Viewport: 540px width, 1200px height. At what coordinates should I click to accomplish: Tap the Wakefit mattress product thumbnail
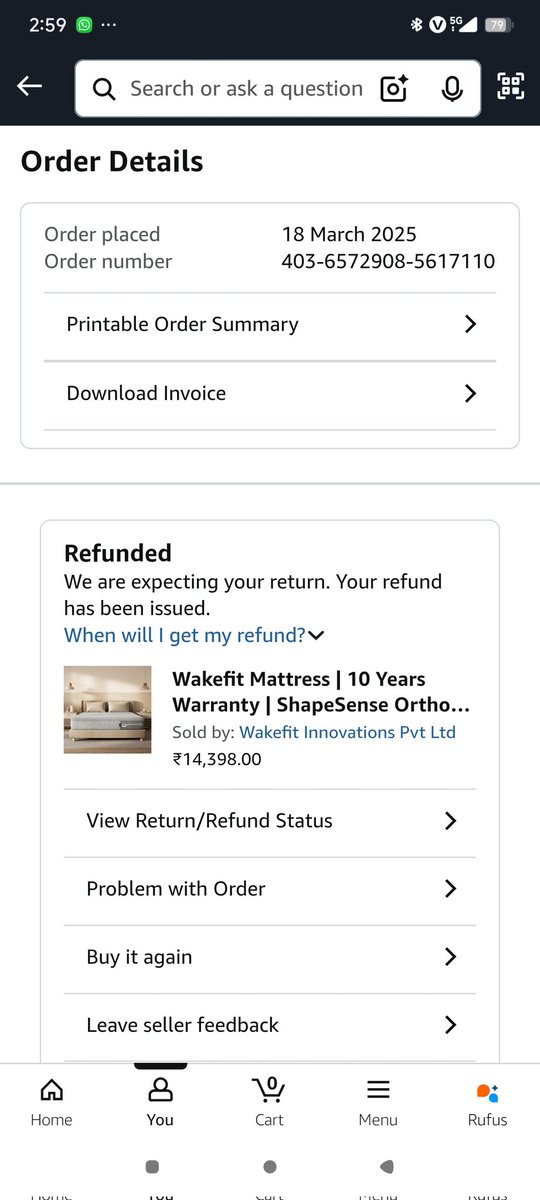pyautogui.click(x=108, y=710)
